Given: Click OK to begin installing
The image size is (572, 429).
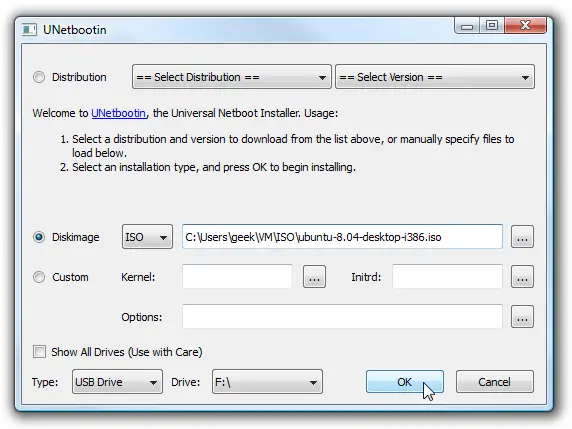Looking at the screenshot, I should 405,382.
